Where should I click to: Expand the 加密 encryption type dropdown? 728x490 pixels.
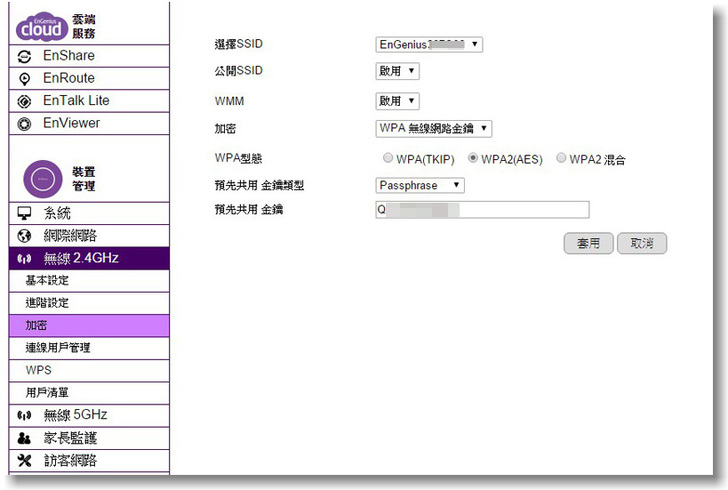click(x=434, y=128)
